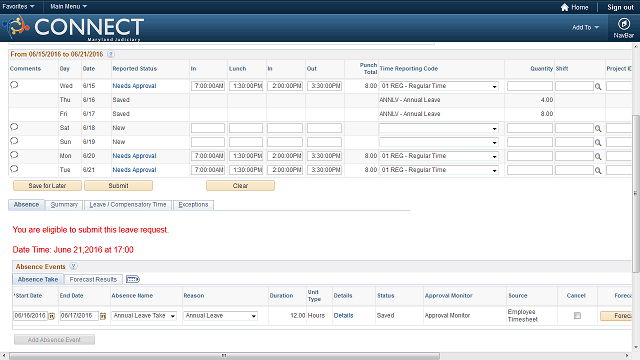640x360 pixels.
Task: Add comment for Mon 6/20 row
Action: 14,155
